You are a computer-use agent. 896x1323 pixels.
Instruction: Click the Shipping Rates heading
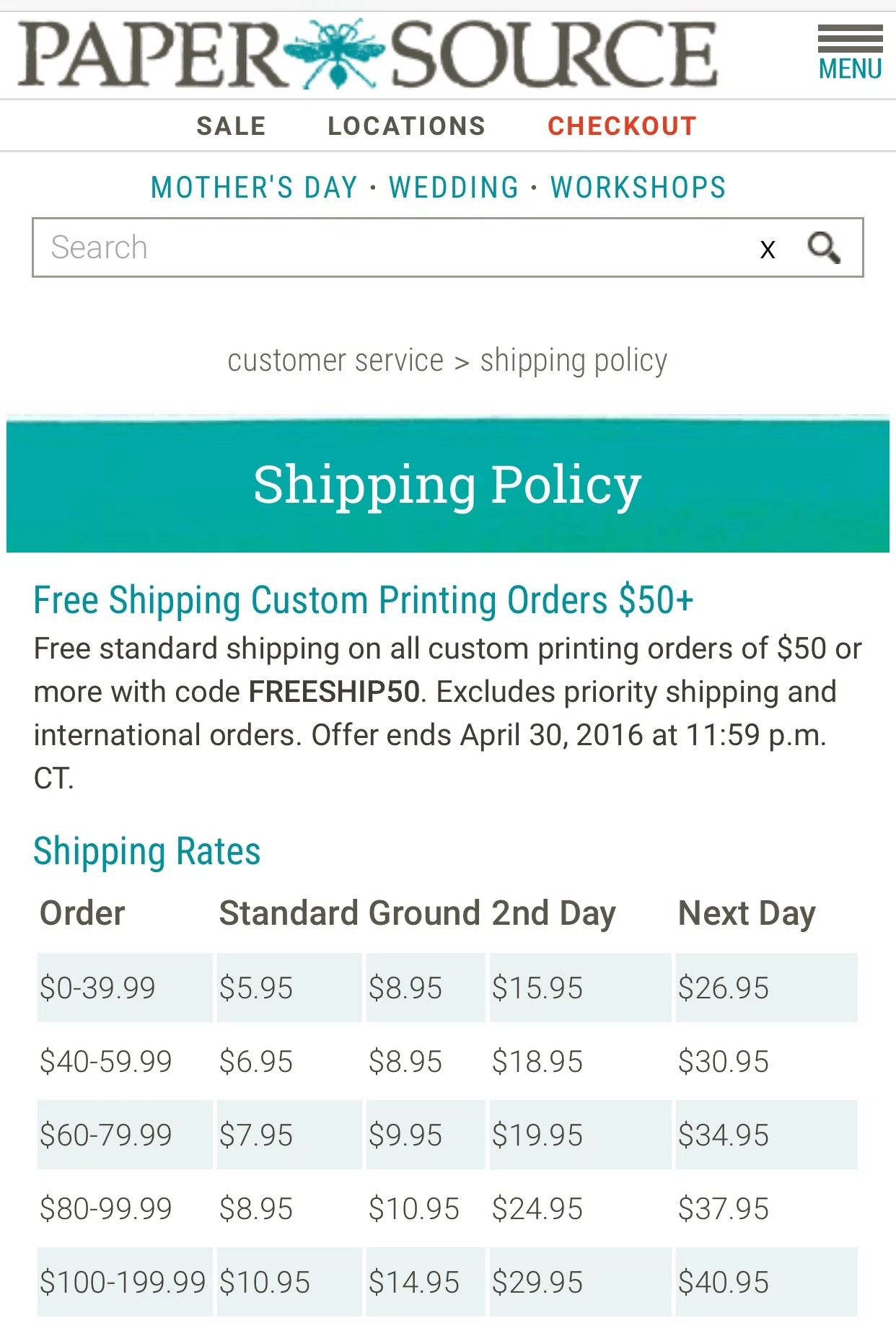tap(146, 851)
